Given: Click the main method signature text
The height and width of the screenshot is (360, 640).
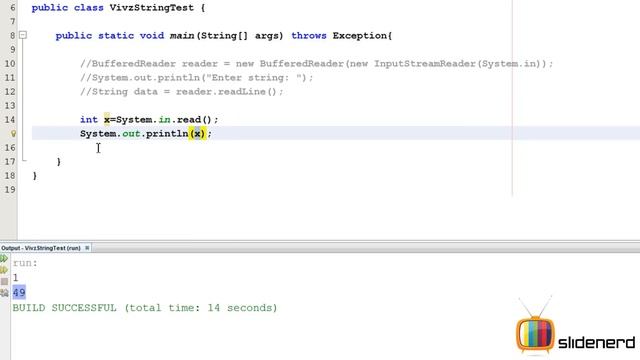Looking at the screenshot, I should click(x=224, y=36).
